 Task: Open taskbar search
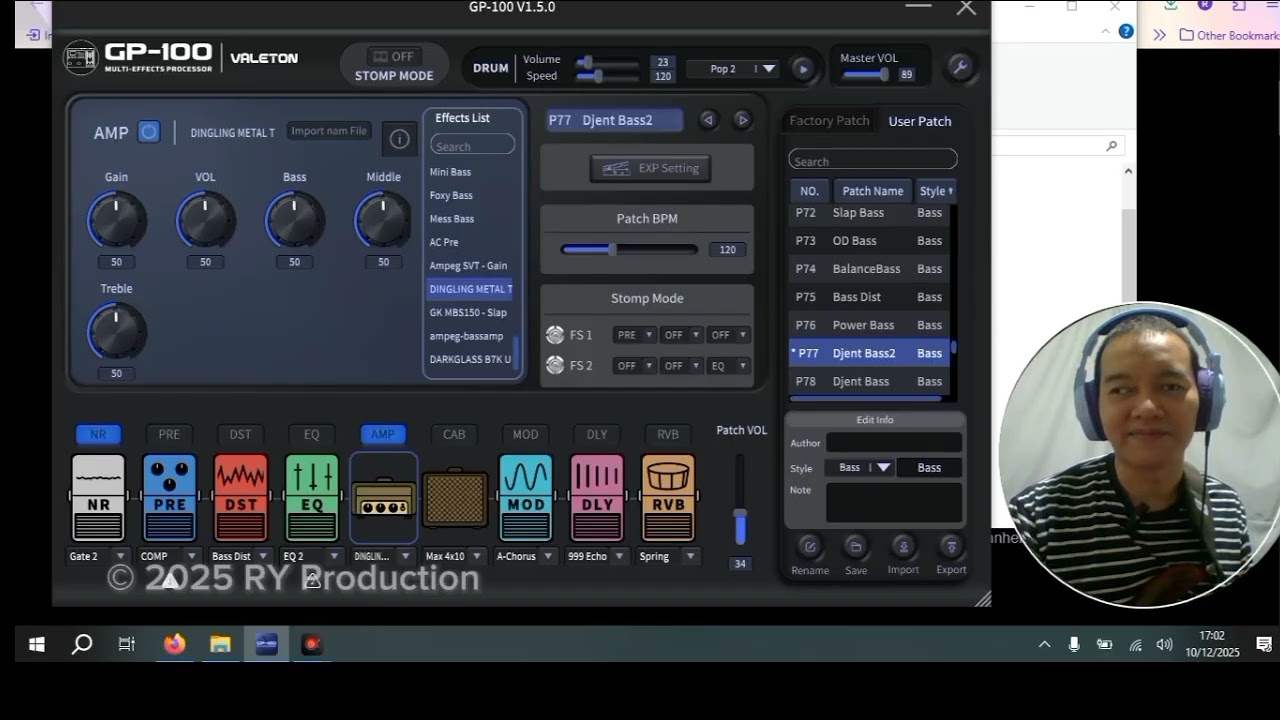click(x=82, y=645)
